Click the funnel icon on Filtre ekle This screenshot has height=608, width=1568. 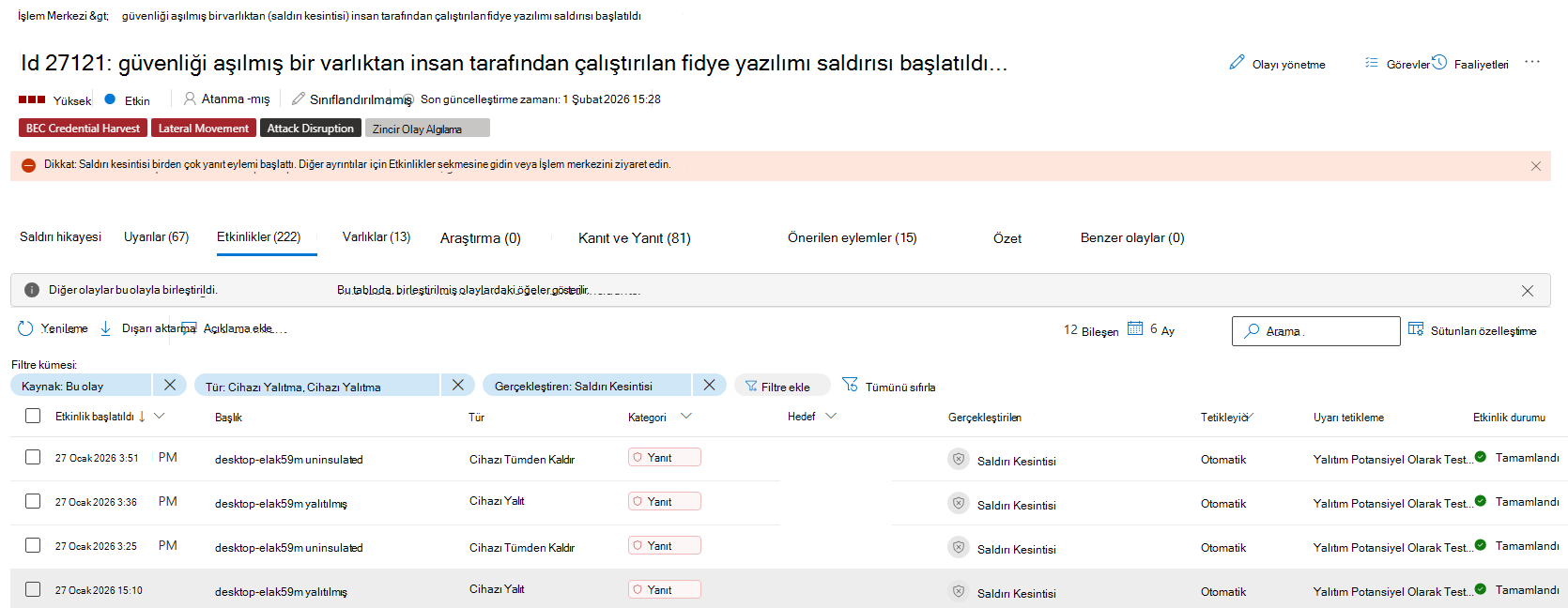click(x=751, y=386)
